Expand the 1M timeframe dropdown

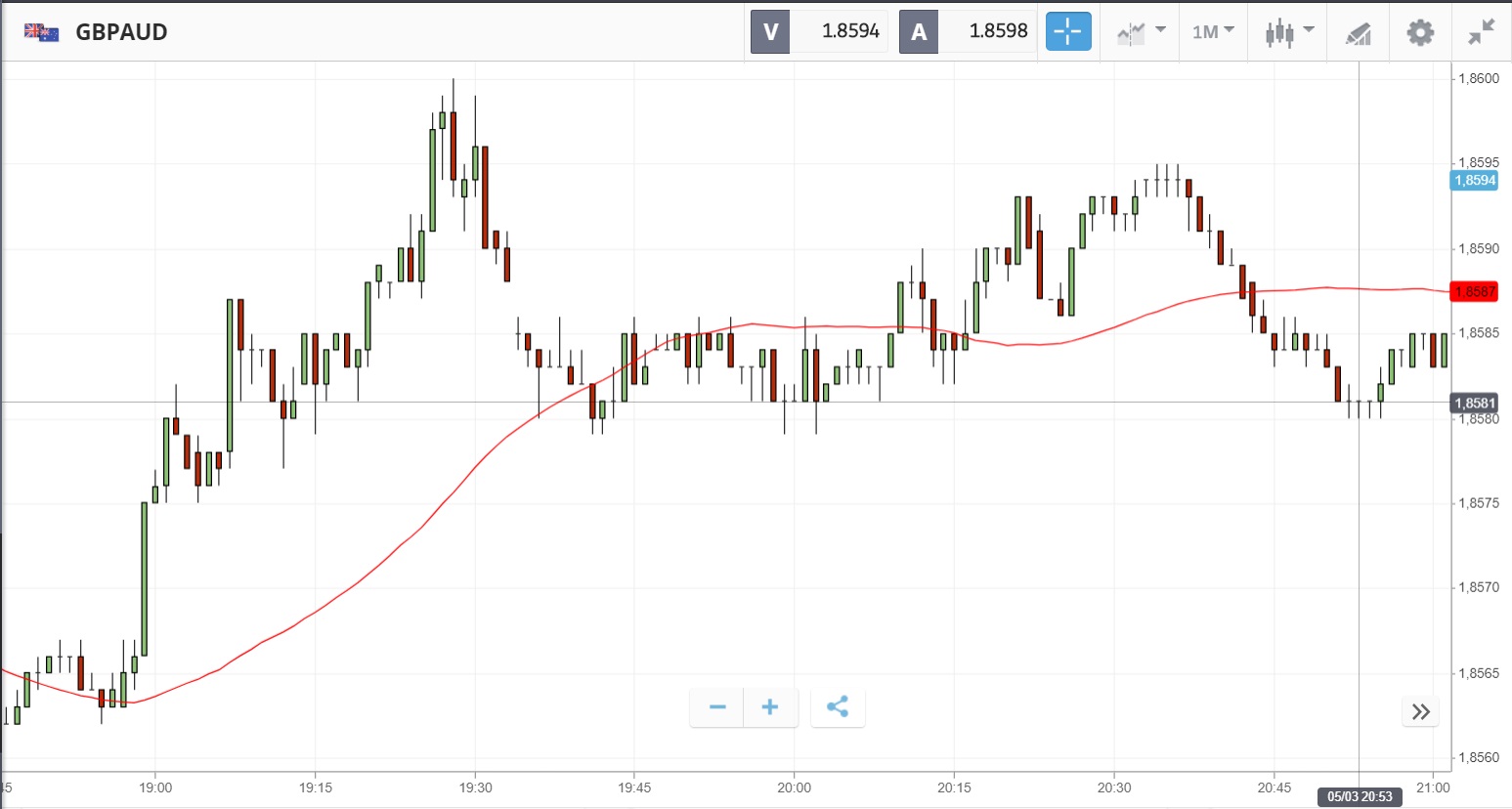coord(1213,32)
